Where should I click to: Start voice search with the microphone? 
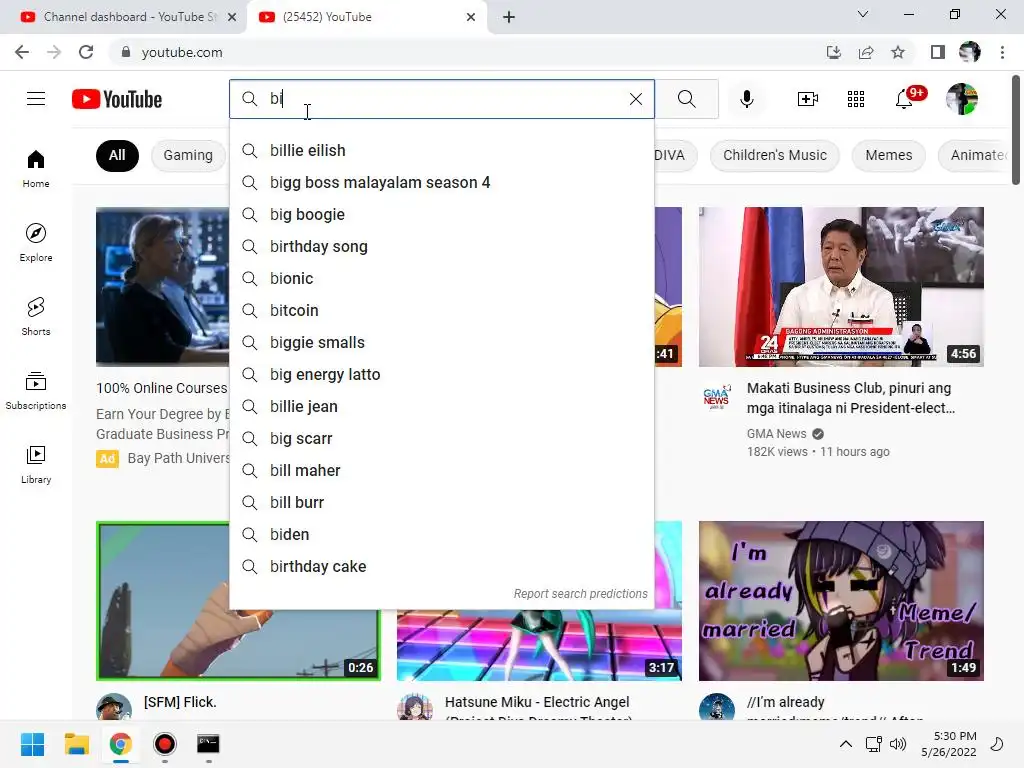coord(746,99)
